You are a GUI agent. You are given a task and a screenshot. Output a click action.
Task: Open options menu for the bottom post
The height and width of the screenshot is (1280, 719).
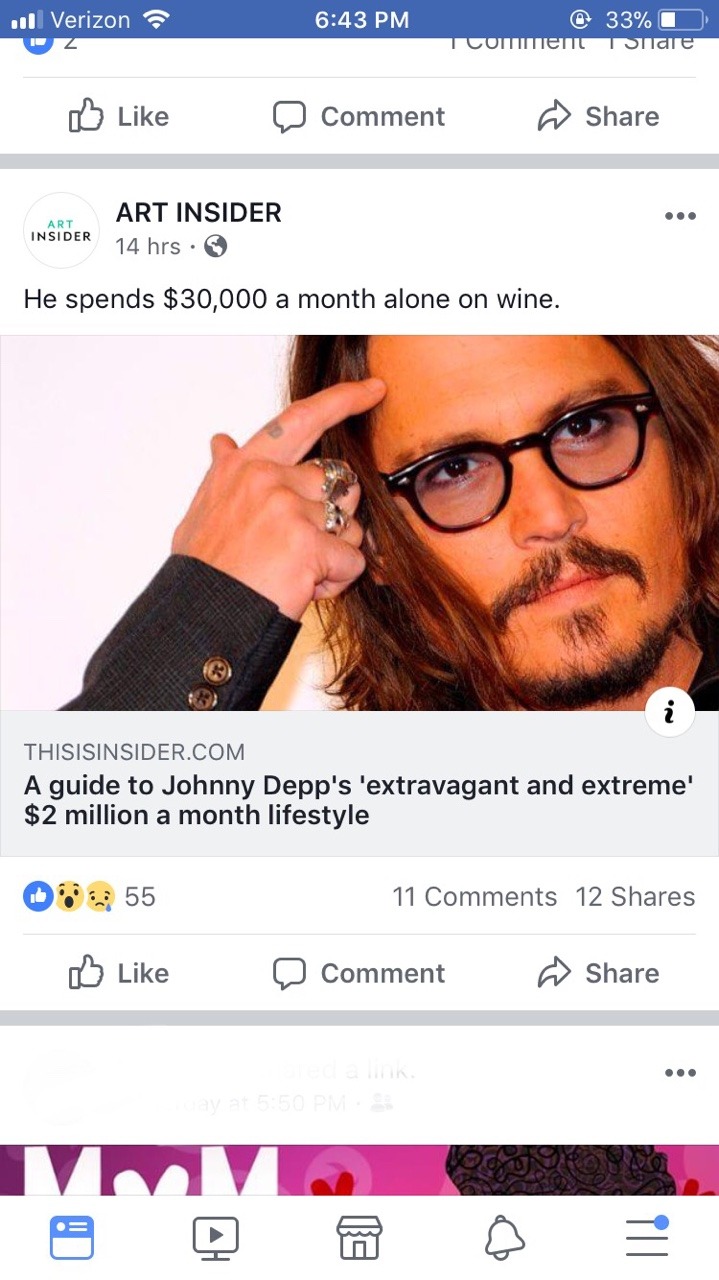coord(680,1073)
